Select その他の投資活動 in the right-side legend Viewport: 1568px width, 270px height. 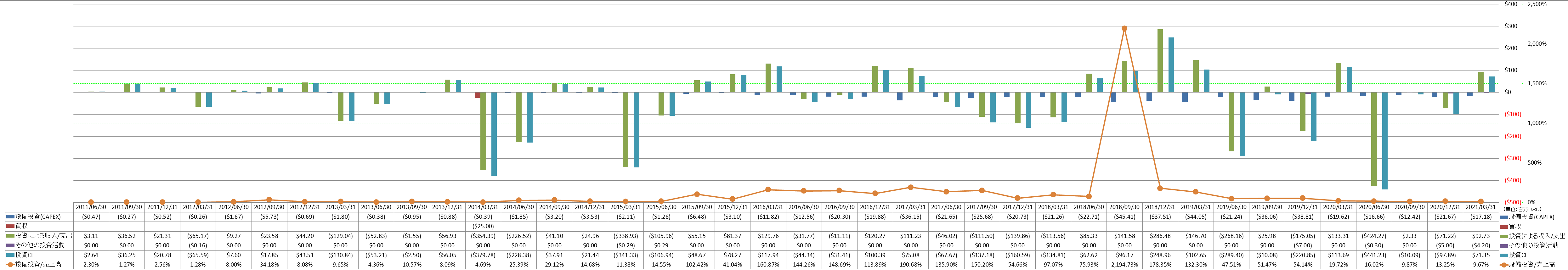point(1533,246)
